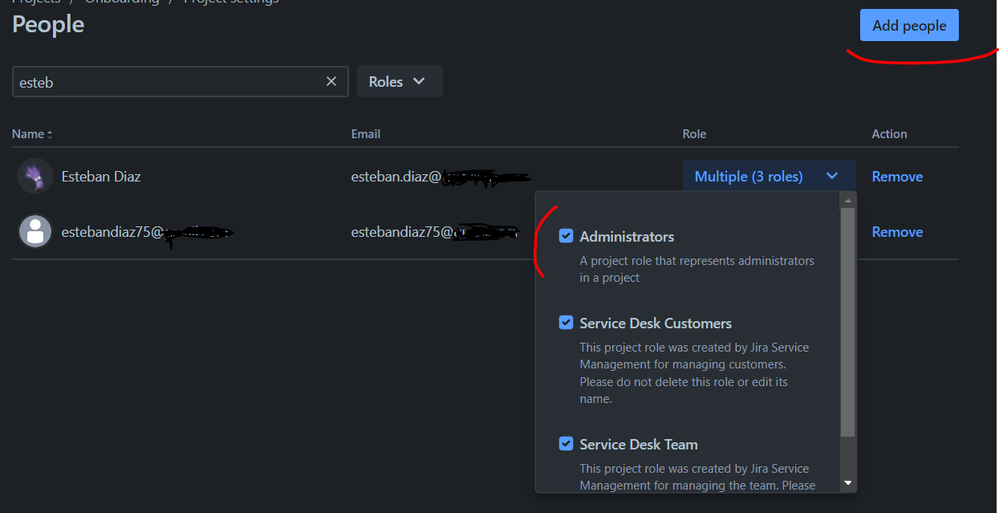This screenshot has width=999, height=513.
Task: Click the Role column header
Action: pos(694,134)
